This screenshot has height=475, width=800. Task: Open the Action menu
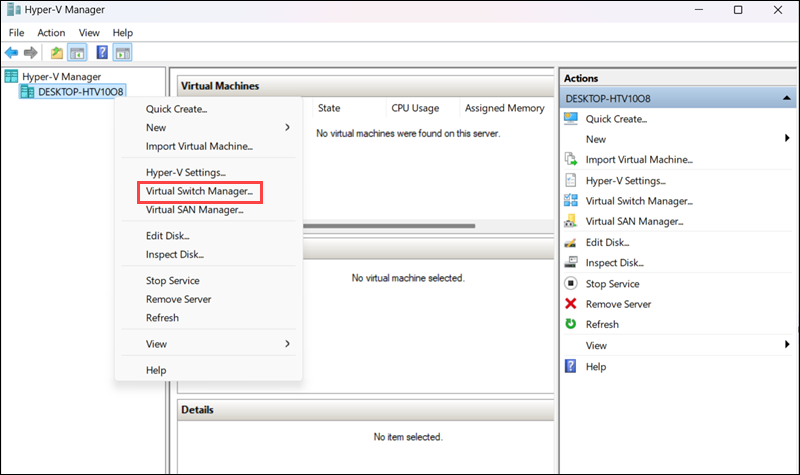click(x=51, y=33)
